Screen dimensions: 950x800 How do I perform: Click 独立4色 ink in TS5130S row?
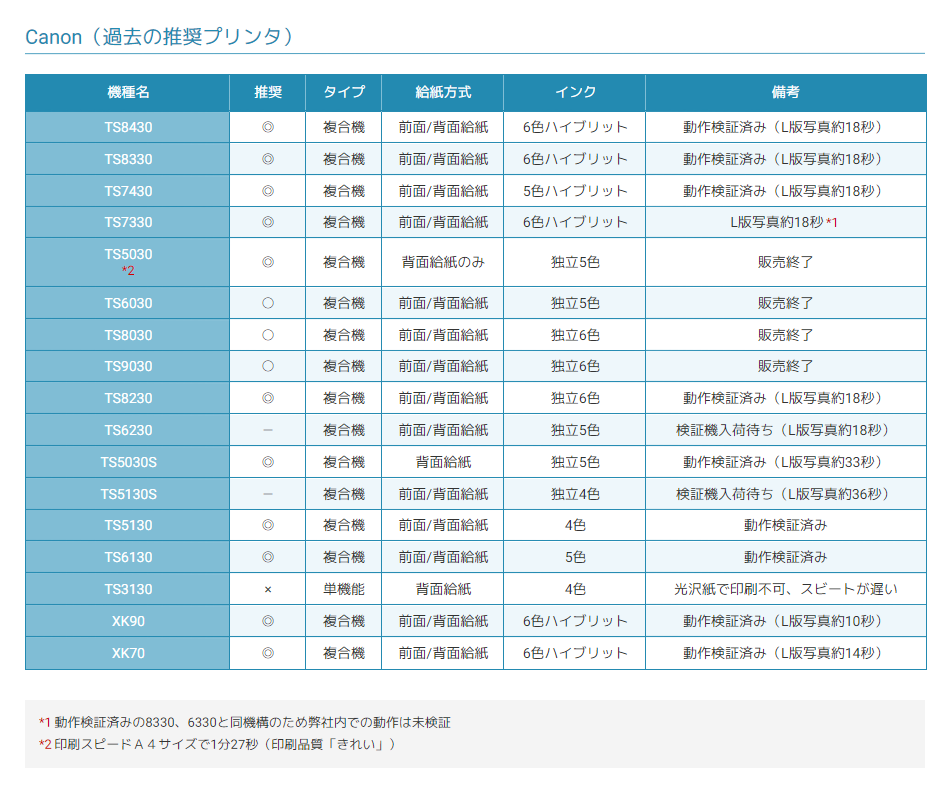[575, 495]
